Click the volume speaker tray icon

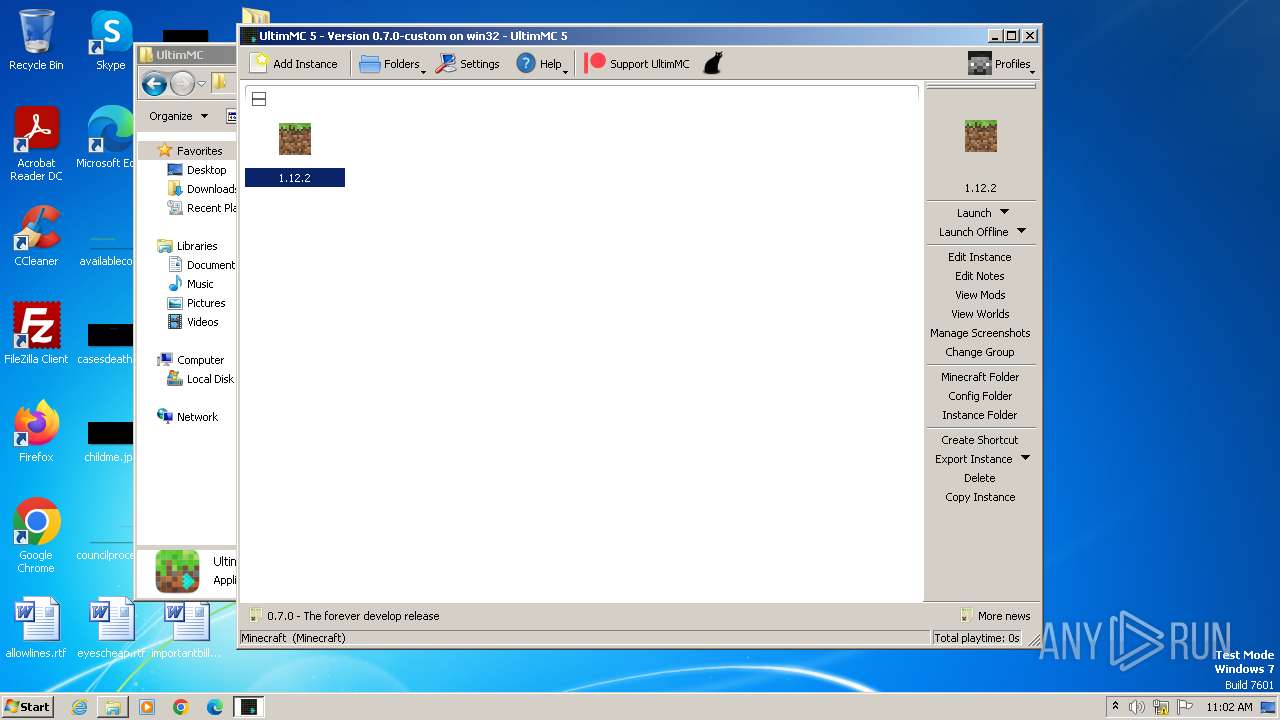coord(1137,707)
